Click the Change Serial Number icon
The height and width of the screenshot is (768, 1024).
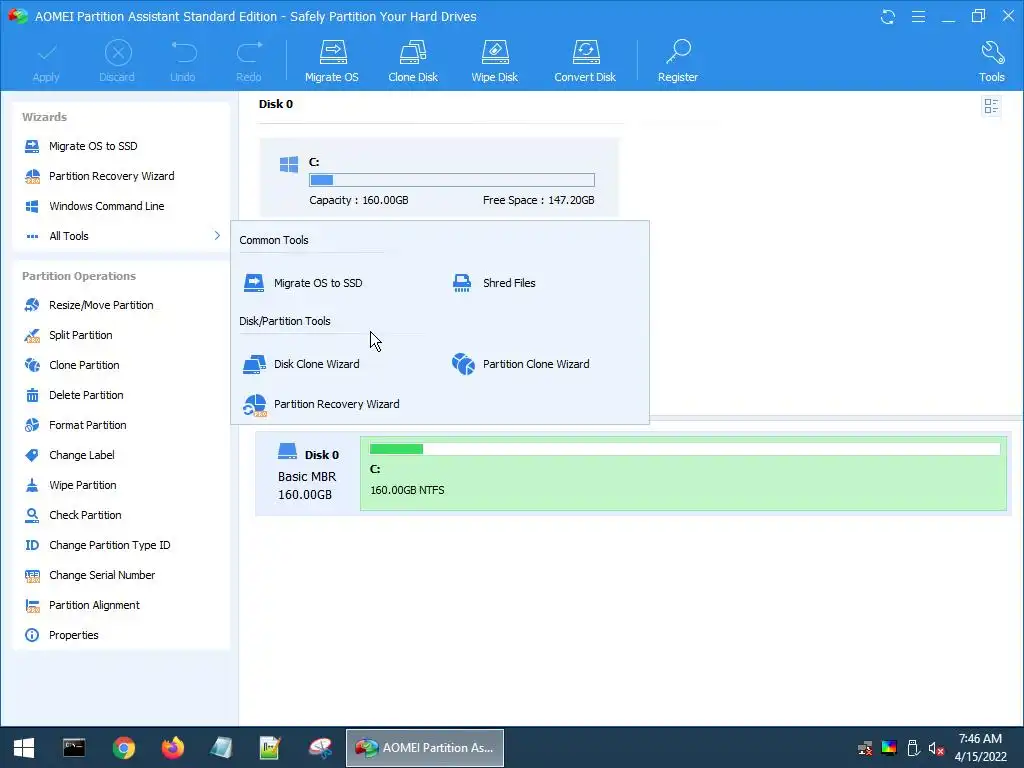(32, 575)
